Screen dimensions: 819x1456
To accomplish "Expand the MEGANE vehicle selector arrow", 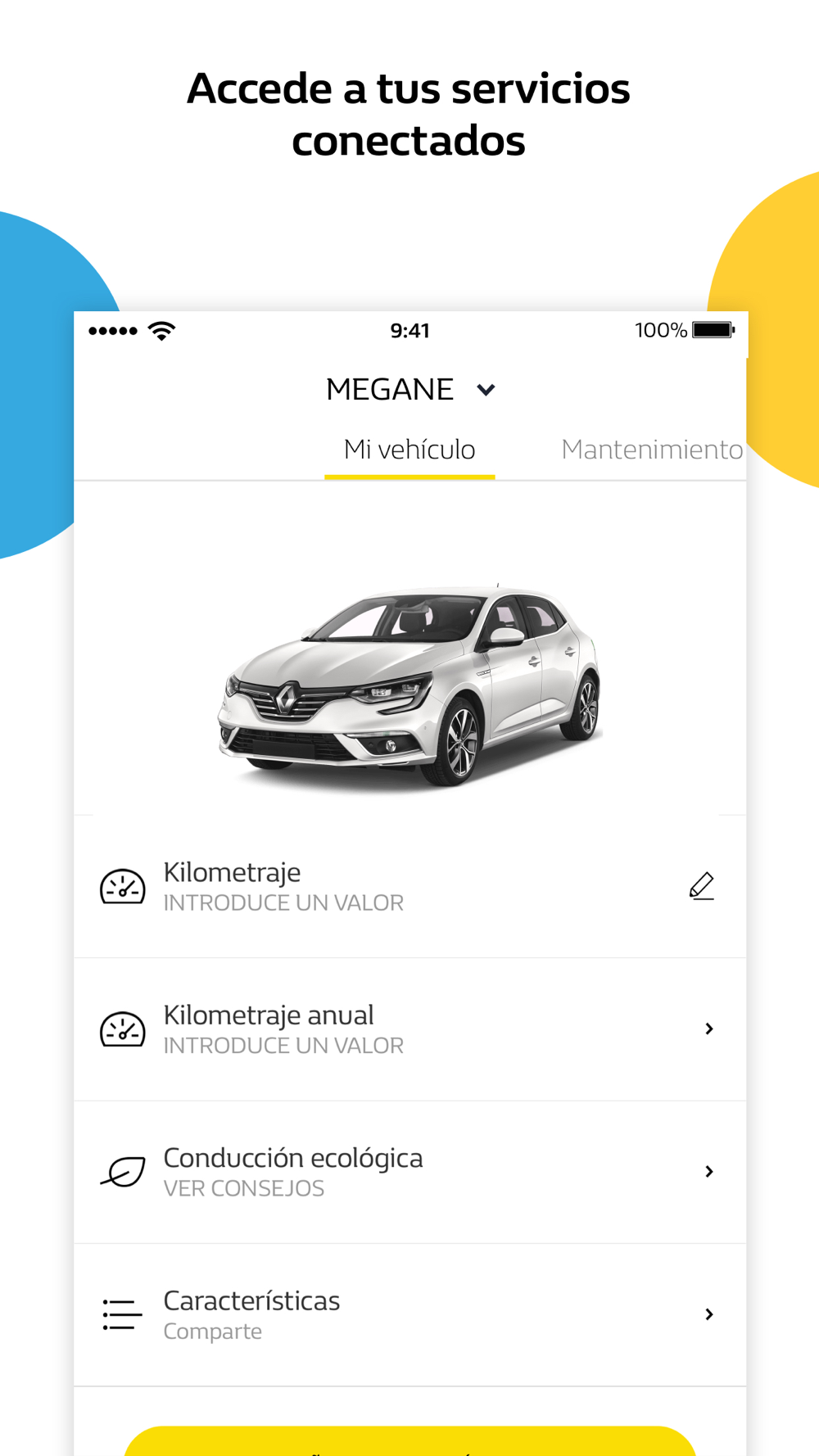I will [486, 390].
